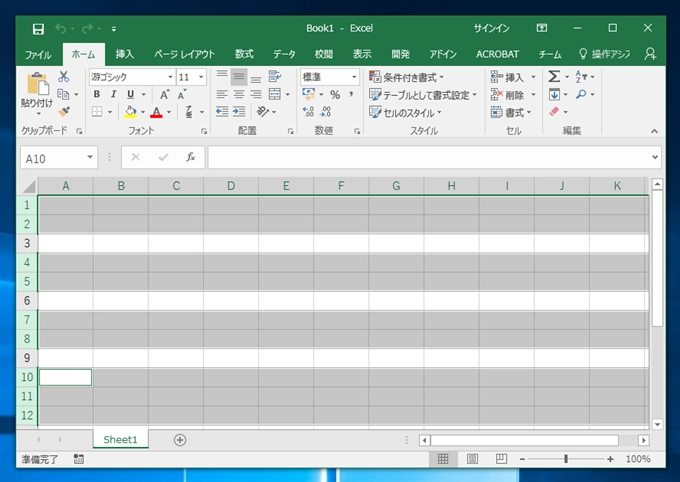This screenshot has width=680, height=482.
Task: Open テーブルとして書式設定 dropdown
Action: click(423, 95)
